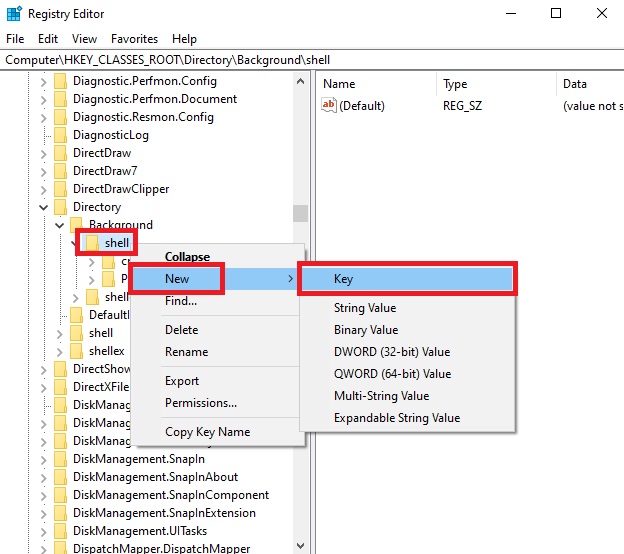
Task: Collapse the Directory tree node
Action: (x=43, y=207)
